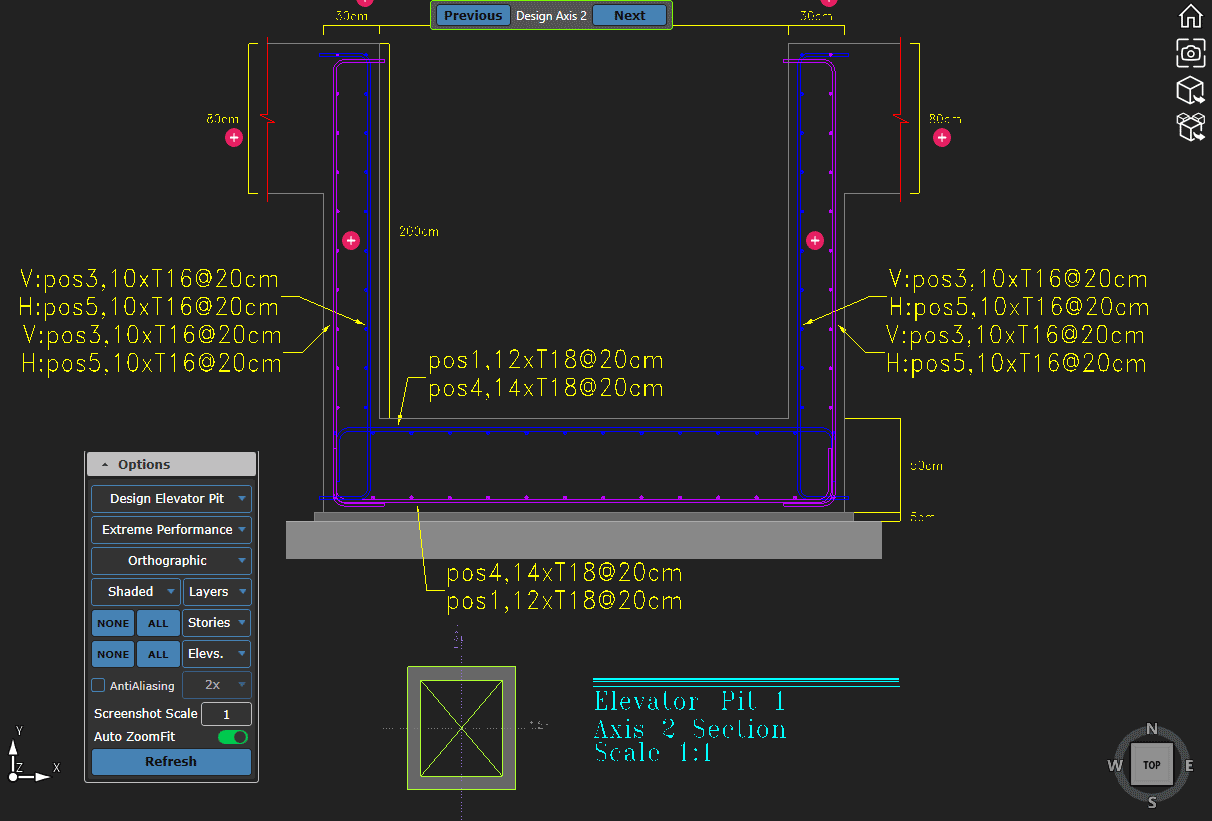Viewport: 1212px width, 821px height.
Task: Expand the Orthographic projection dropdown
Action: point(171,560)
